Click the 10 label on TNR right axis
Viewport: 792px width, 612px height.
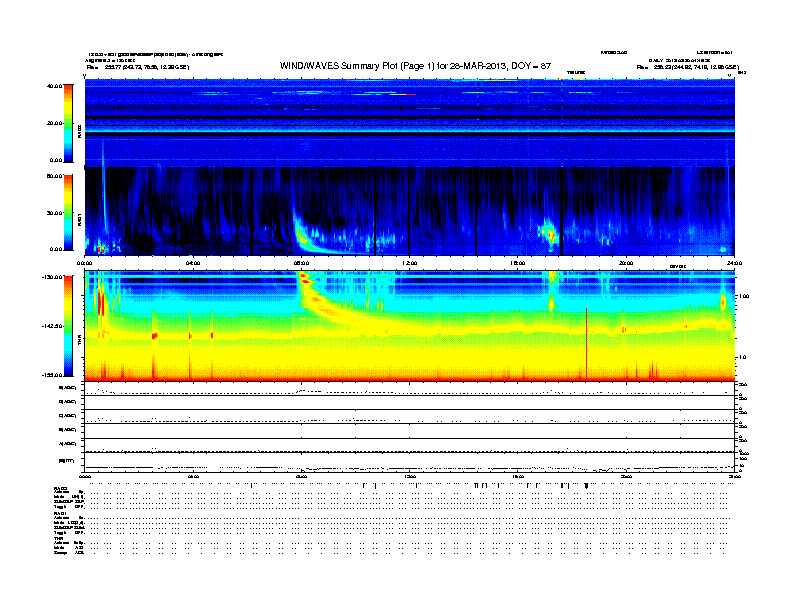[743, 357]
